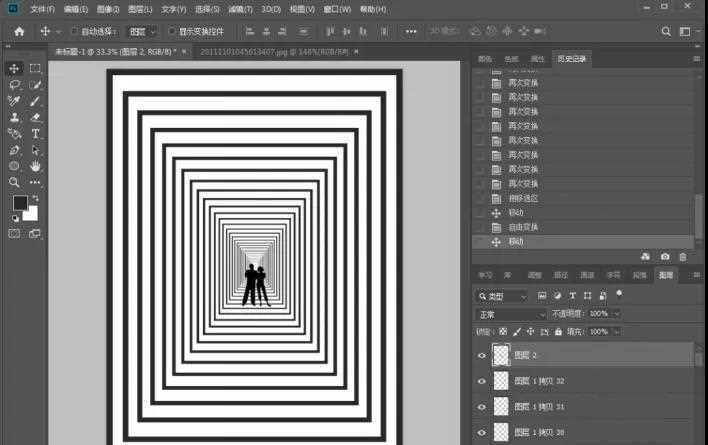Open the blend mode 正常 dropdown
This screenshot has width=708, height=445.
(511, 315)
